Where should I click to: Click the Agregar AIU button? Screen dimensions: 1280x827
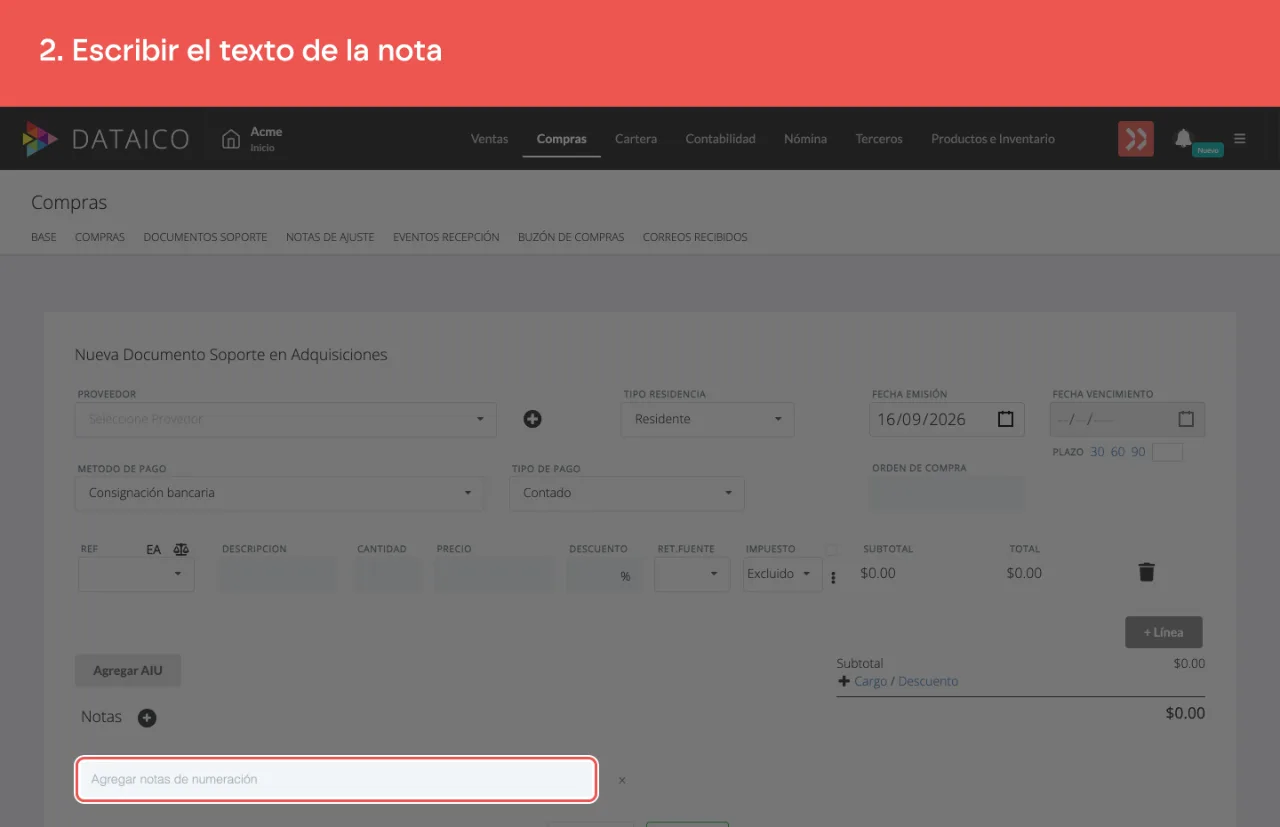click(x=128, y=671)
